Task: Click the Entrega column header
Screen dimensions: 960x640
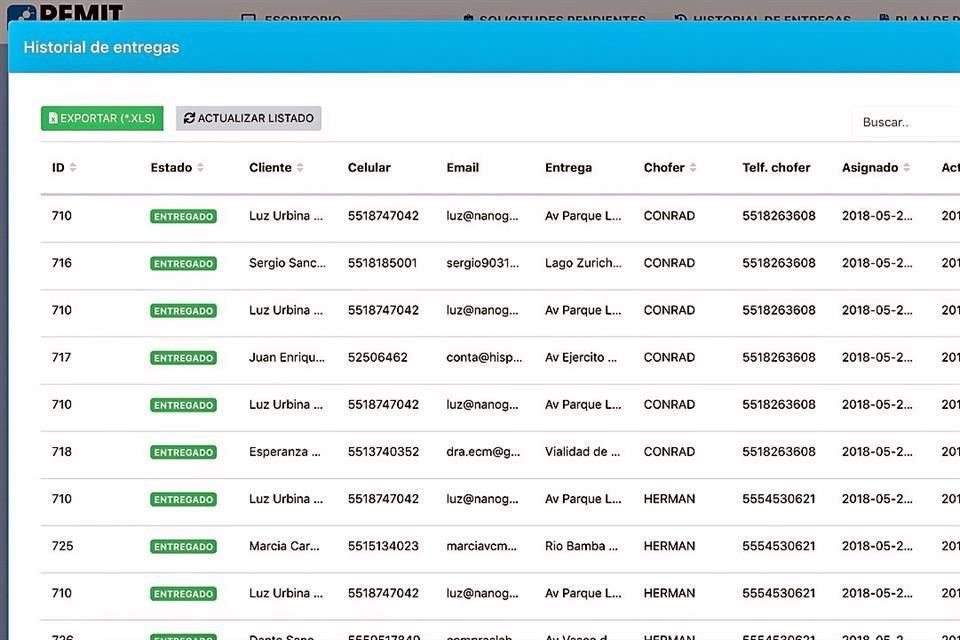Action: pos(568,167)
